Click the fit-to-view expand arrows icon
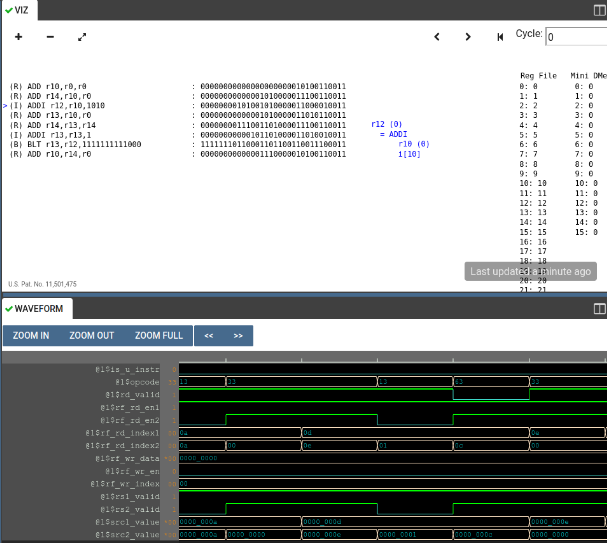The image size is (607, 543). click(82, 37)
